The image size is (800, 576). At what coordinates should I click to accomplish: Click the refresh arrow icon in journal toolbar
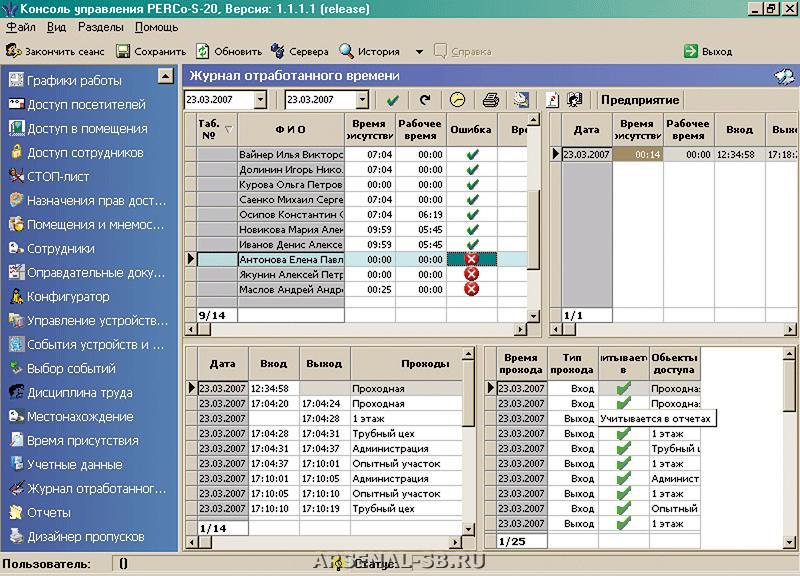425,100
